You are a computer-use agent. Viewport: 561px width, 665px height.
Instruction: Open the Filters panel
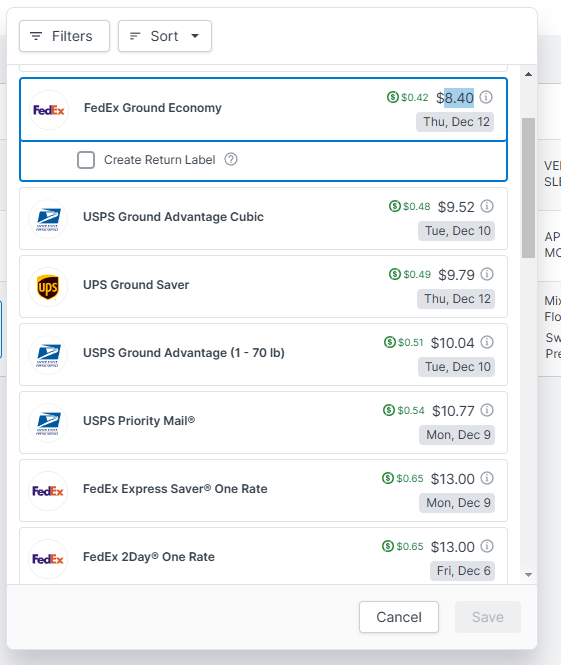click(x=64, y=36)
